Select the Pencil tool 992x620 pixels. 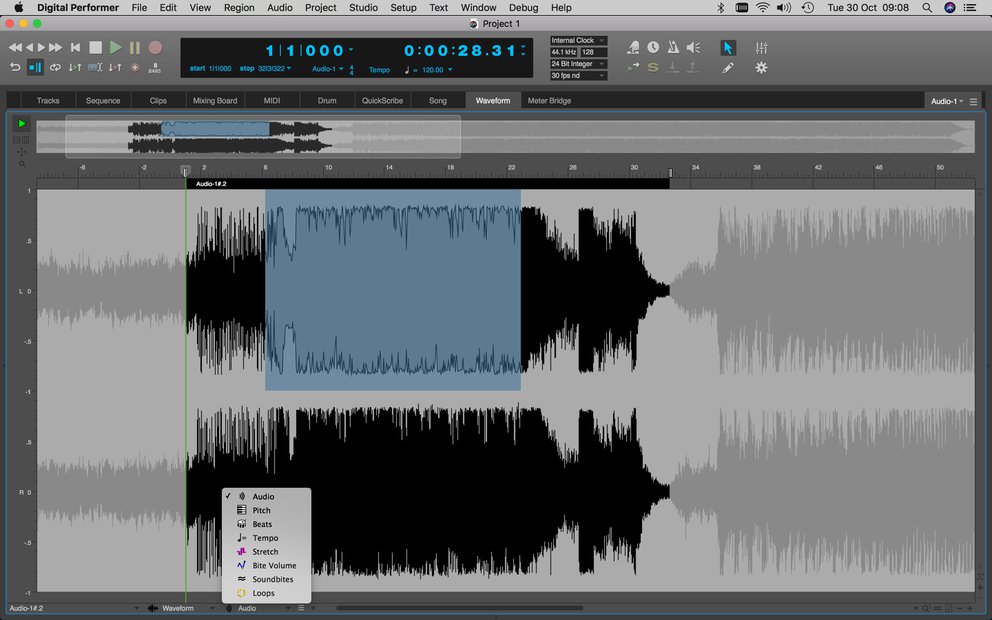point(728,68)
